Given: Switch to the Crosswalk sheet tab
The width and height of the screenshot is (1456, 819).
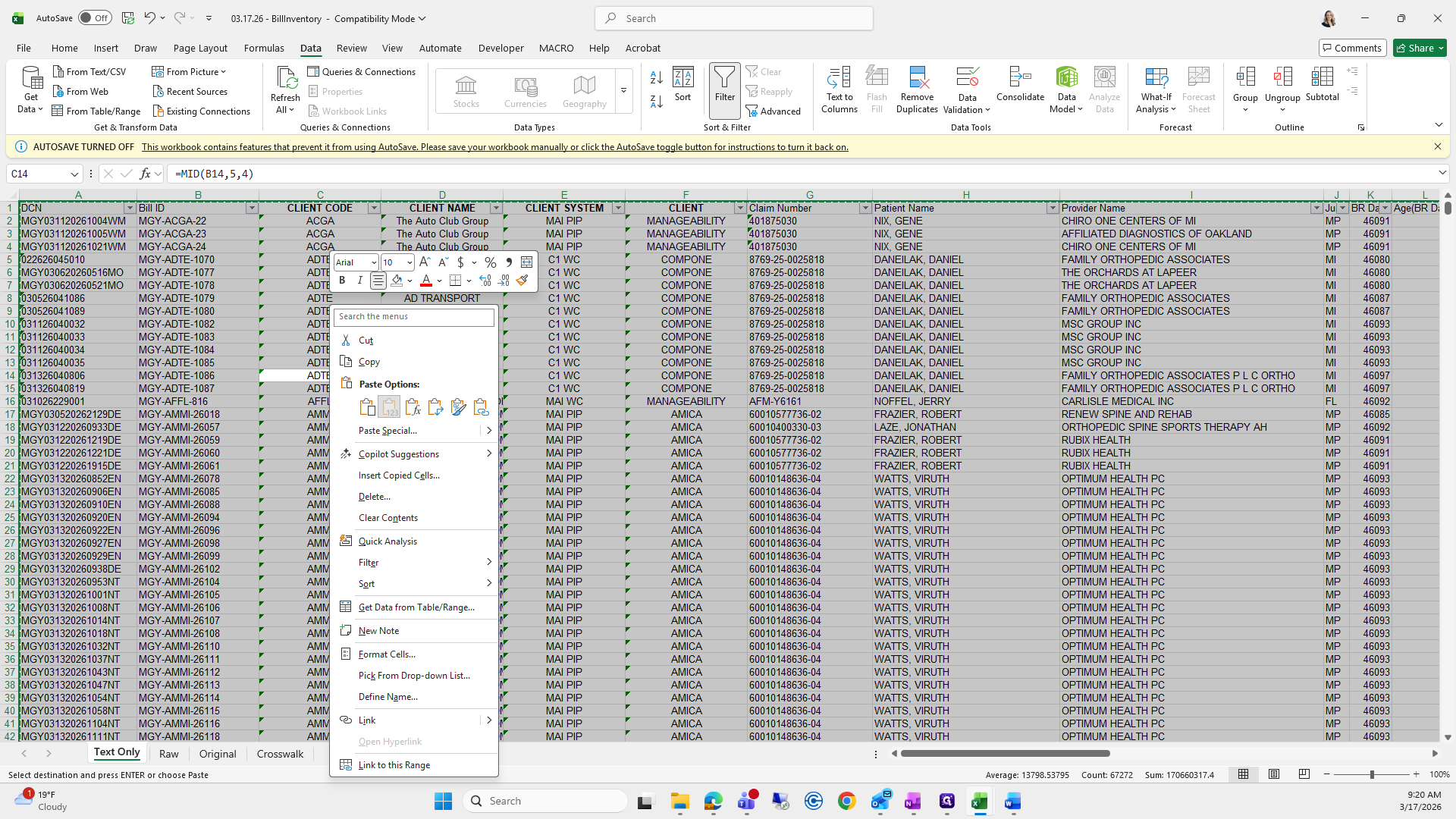Looking at the screenshot, I should coord(280,754).
